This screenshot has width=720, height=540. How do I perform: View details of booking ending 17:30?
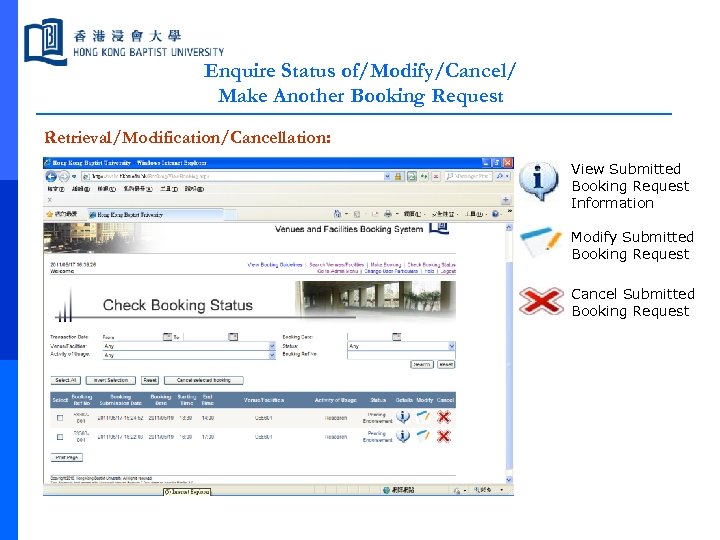403,436
